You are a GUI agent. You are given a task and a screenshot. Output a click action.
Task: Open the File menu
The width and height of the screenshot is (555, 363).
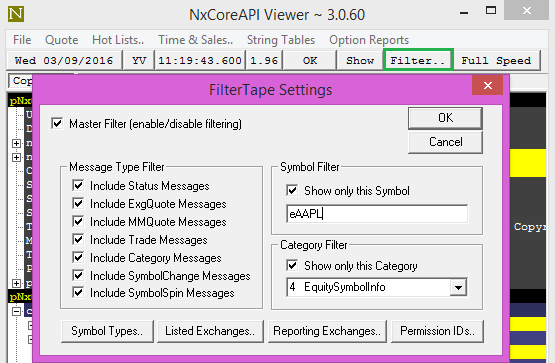(x=22, y=40)
